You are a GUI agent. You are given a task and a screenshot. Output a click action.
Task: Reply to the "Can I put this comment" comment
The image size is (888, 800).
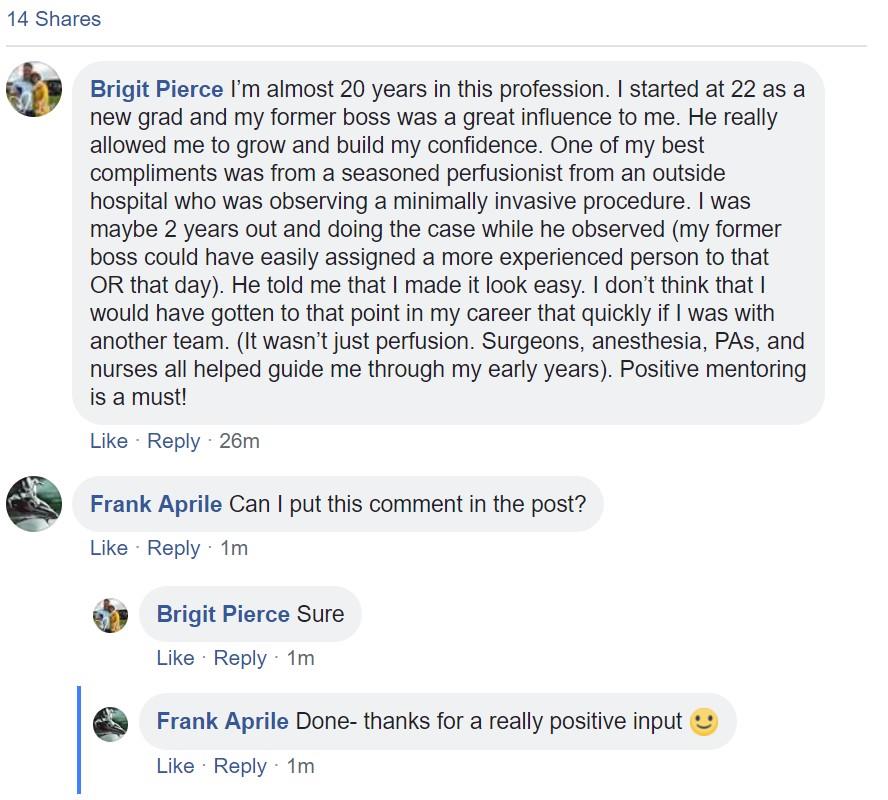click(x=173, y=548)
